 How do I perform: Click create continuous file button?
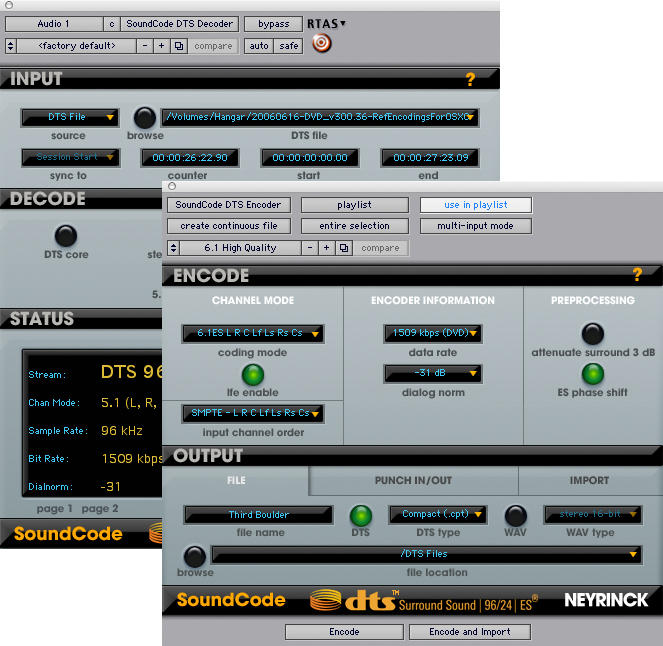(x=229, y=226)
